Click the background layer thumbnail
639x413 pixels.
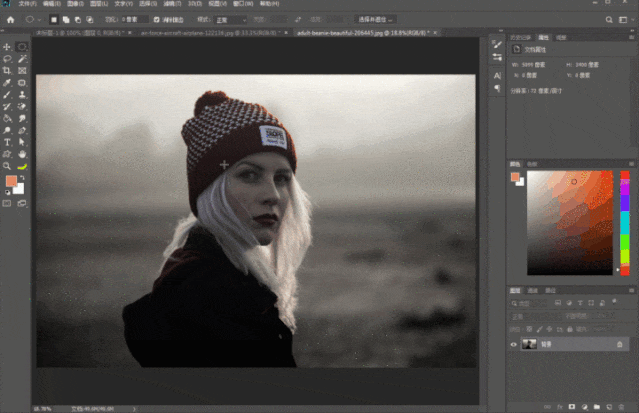(529, 345)
